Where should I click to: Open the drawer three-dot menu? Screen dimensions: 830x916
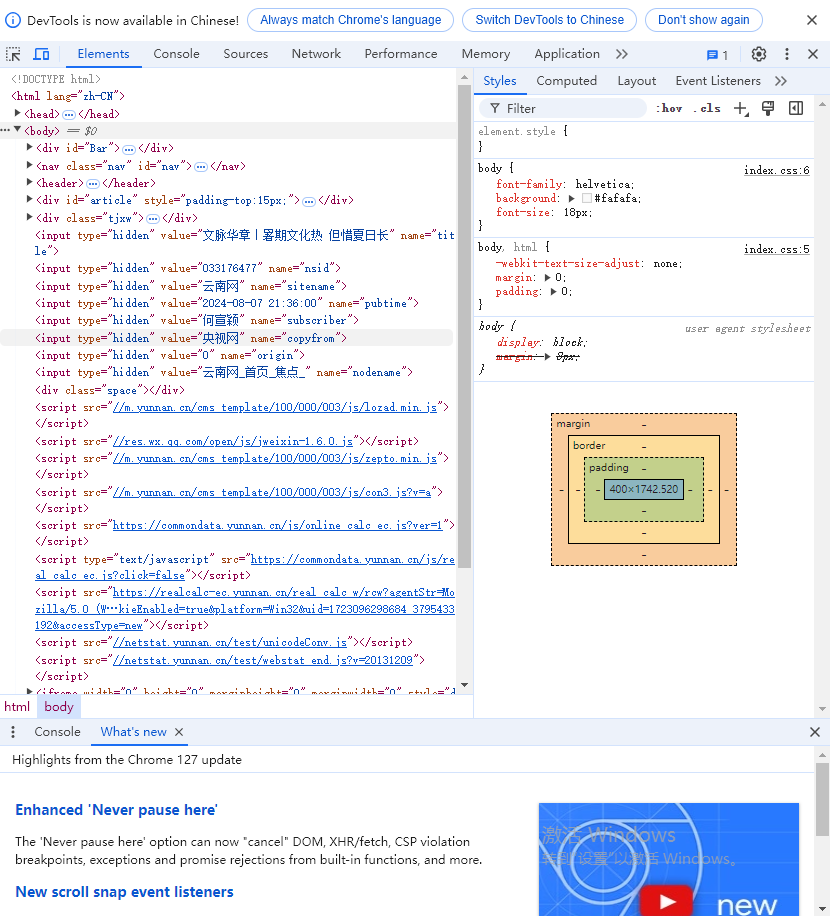13,732
